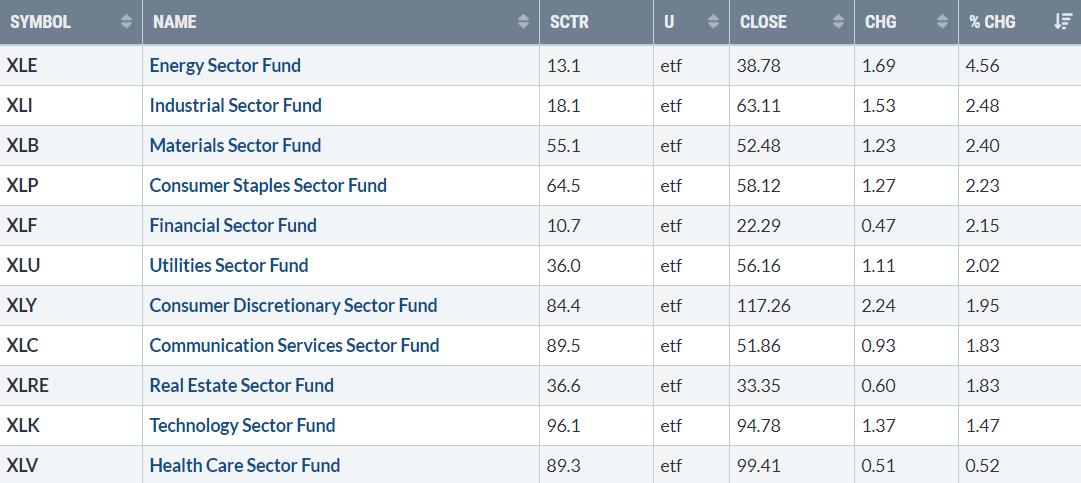Open the Health Care Sector Fund link

245,465
